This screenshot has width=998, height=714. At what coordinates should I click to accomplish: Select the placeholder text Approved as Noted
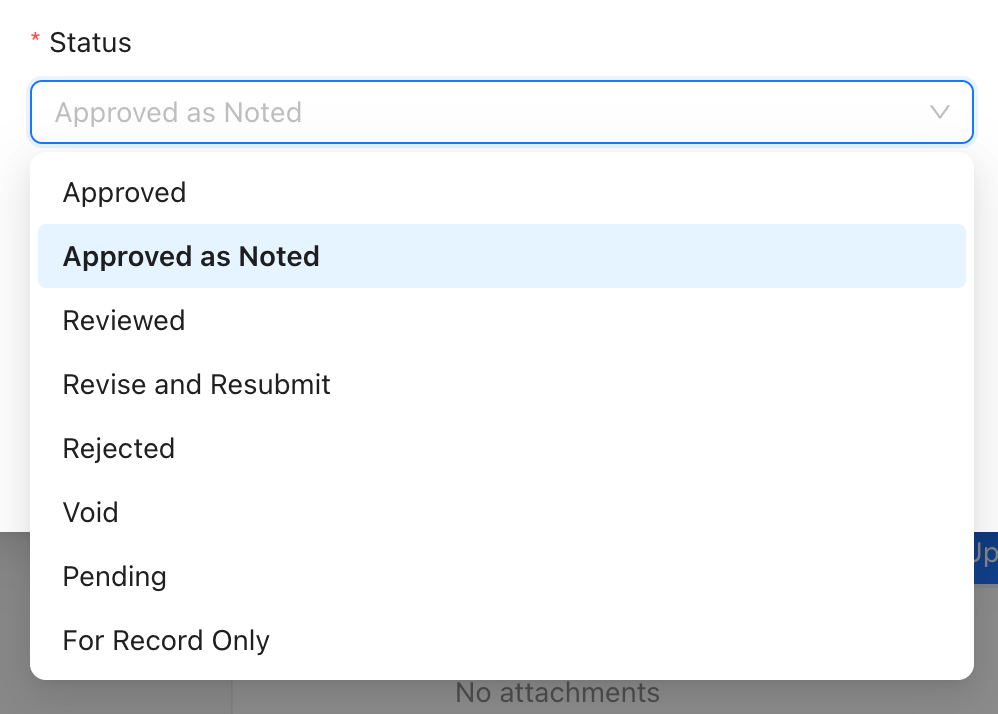click(178, 112)
